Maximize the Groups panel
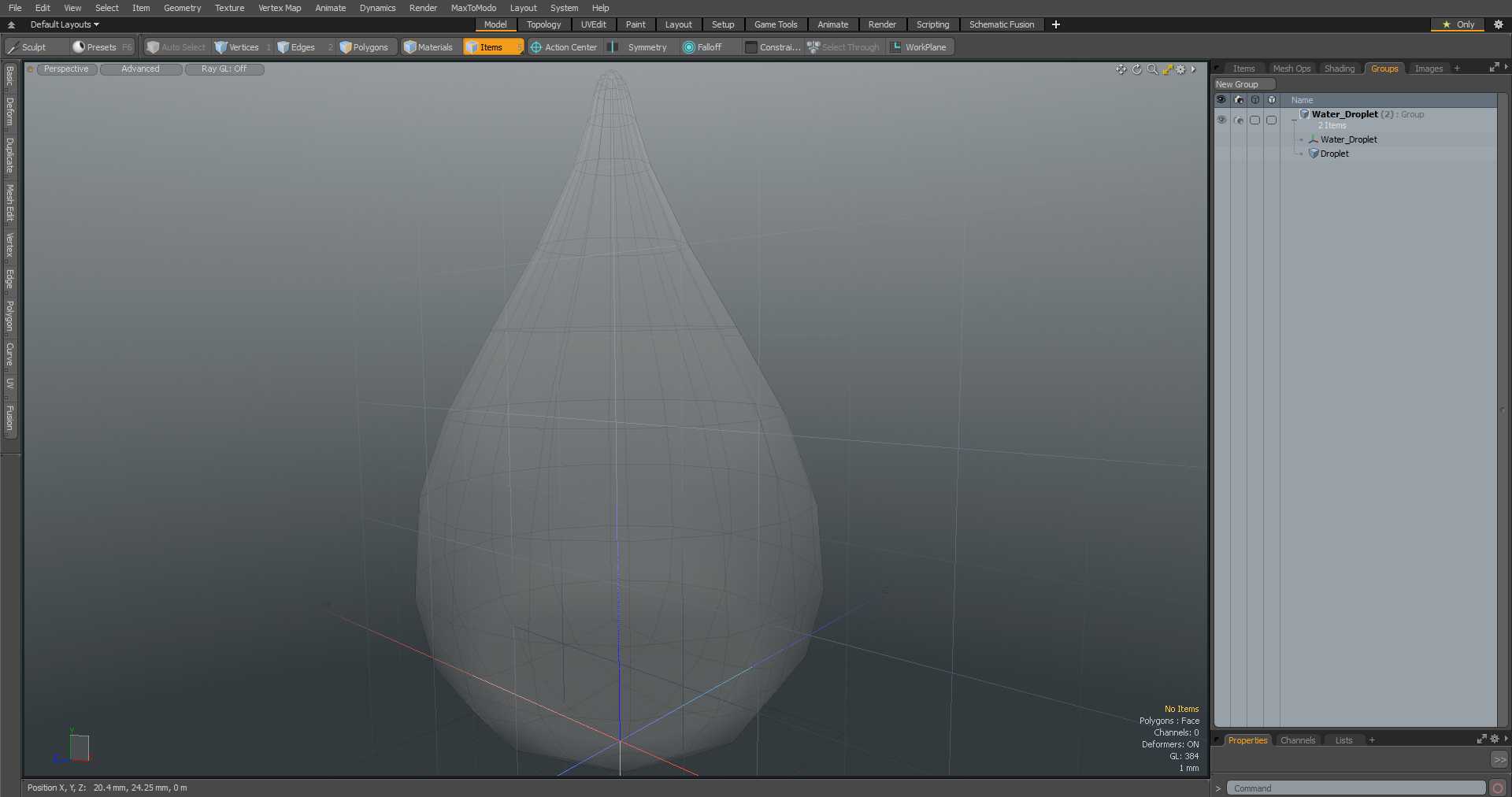1512x797 pixels. [x=1494, y=68]
